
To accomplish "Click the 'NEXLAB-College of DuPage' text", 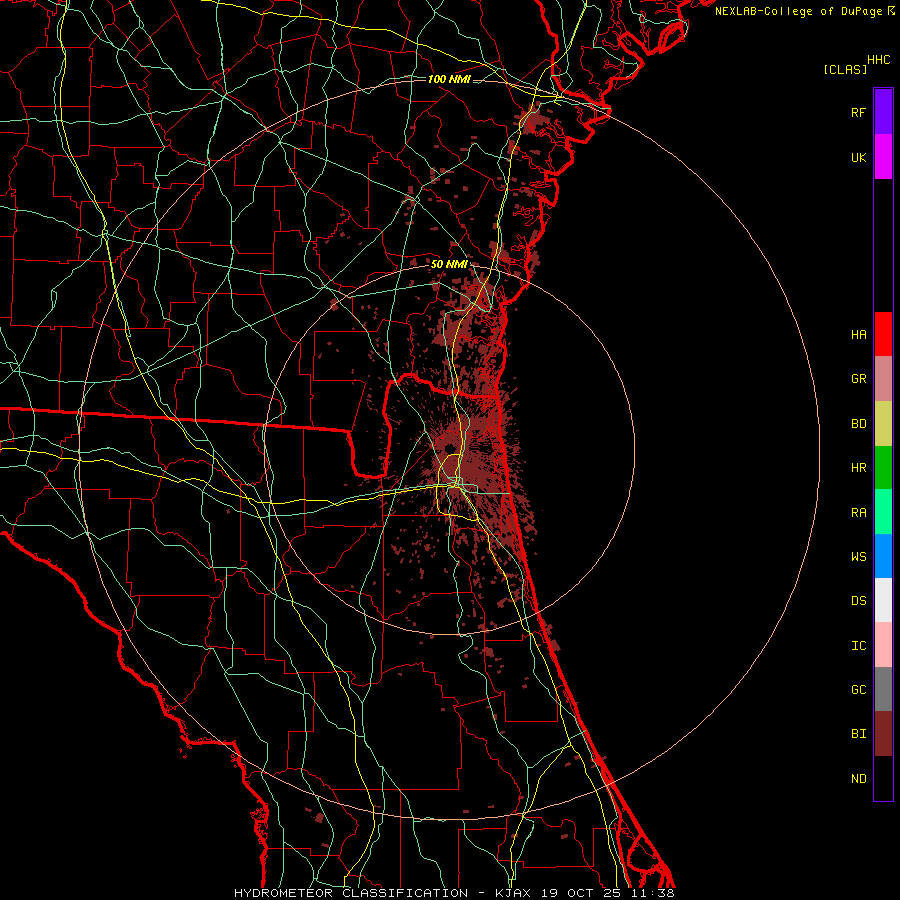I will point(798,11).
